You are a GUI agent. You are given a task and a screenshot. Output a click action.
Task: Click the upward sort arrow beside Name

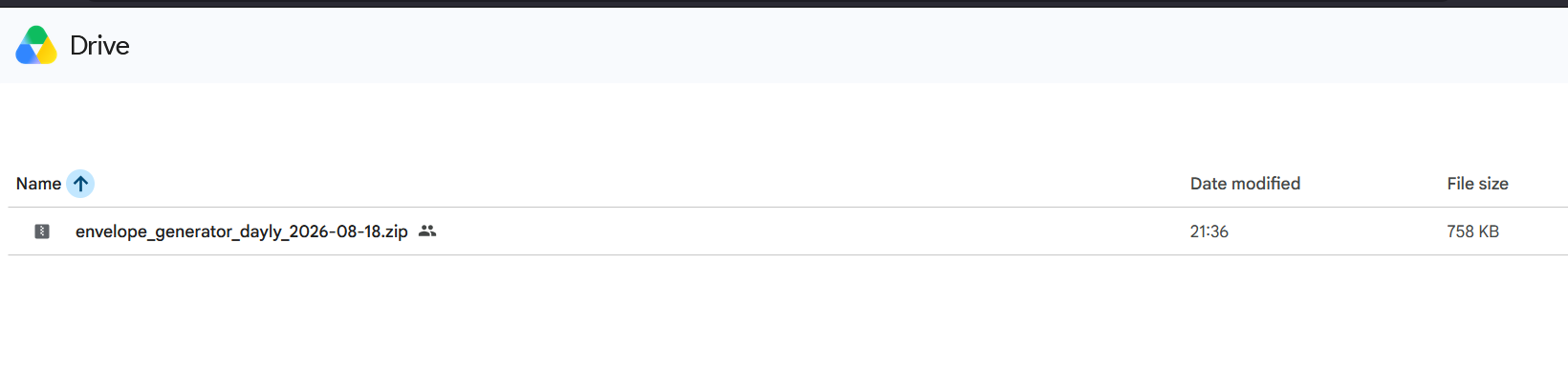click(x=80, y=184)
